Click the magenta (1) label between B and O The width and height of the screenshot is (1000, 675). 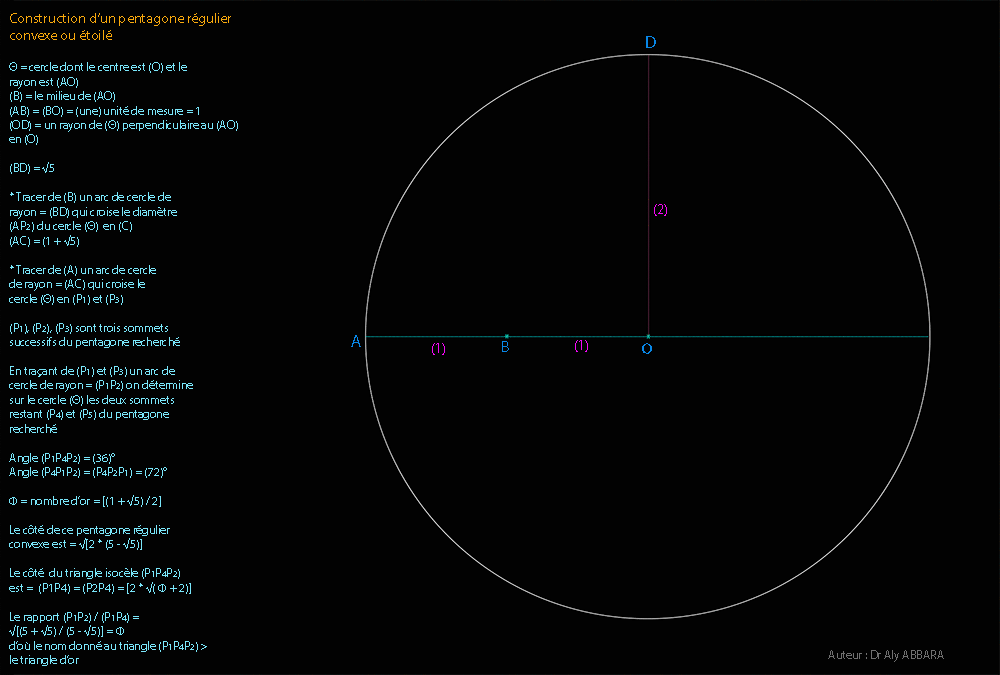pyautogui.click(x=581, y=346)
